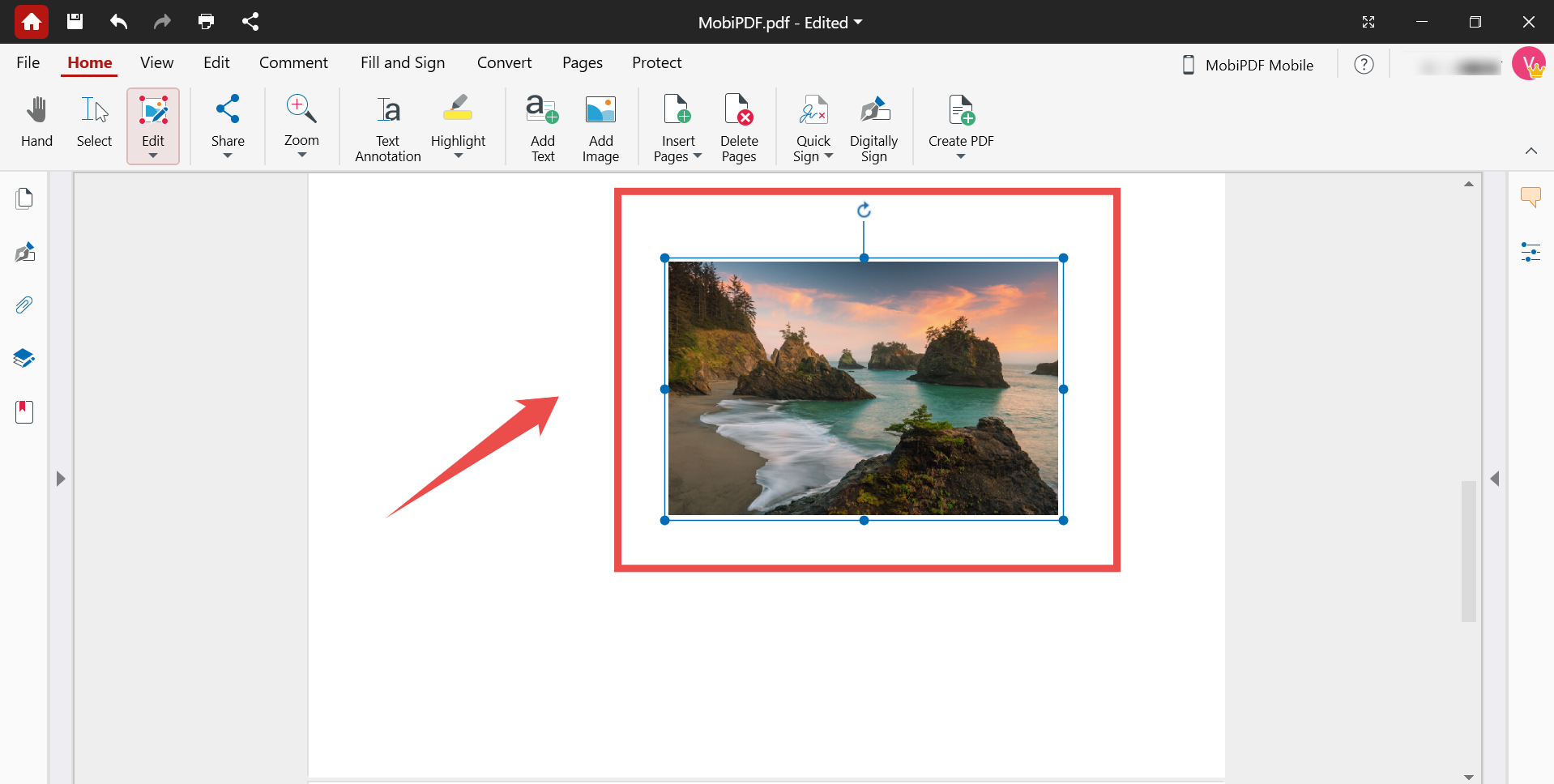Image resolution: width=1554 pixels, height=784 pixels.
Task: Expand the Create PDF dropdown
Action: (x=961, y=156)
